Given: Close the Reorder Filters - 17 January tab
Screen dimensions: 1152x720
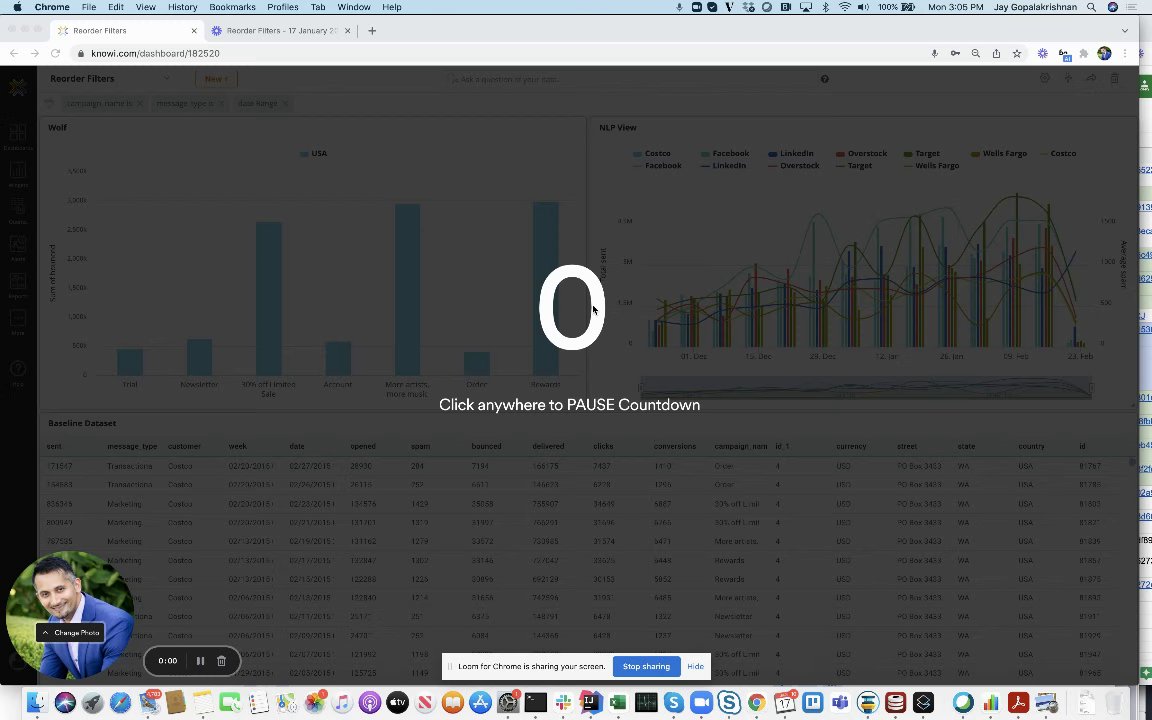Looking at the screenshot, I should (x=348, y=31).
